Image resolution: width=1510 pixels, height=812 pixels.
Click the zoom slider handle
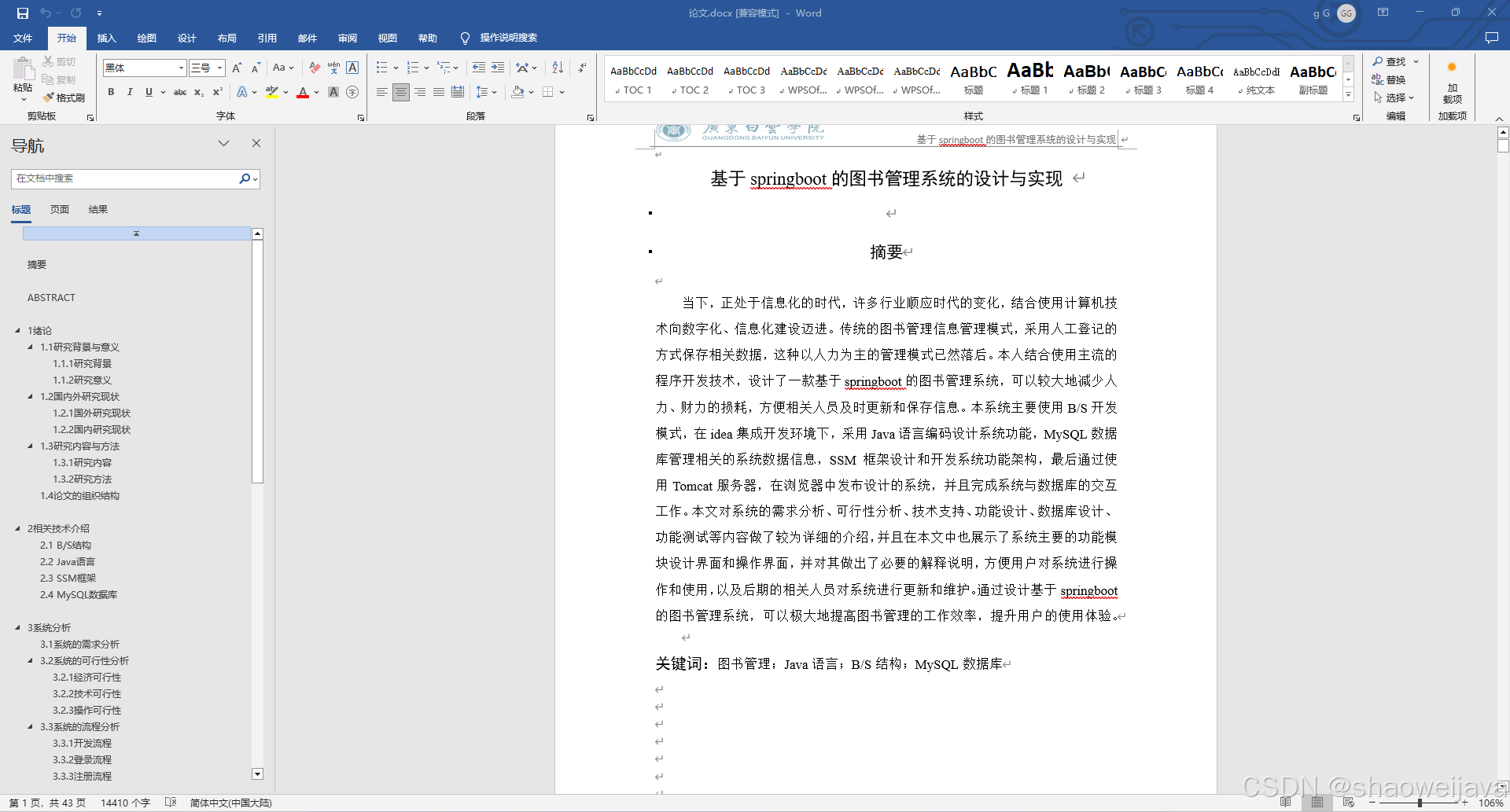pyautogui.click(x=1420, y=803)
